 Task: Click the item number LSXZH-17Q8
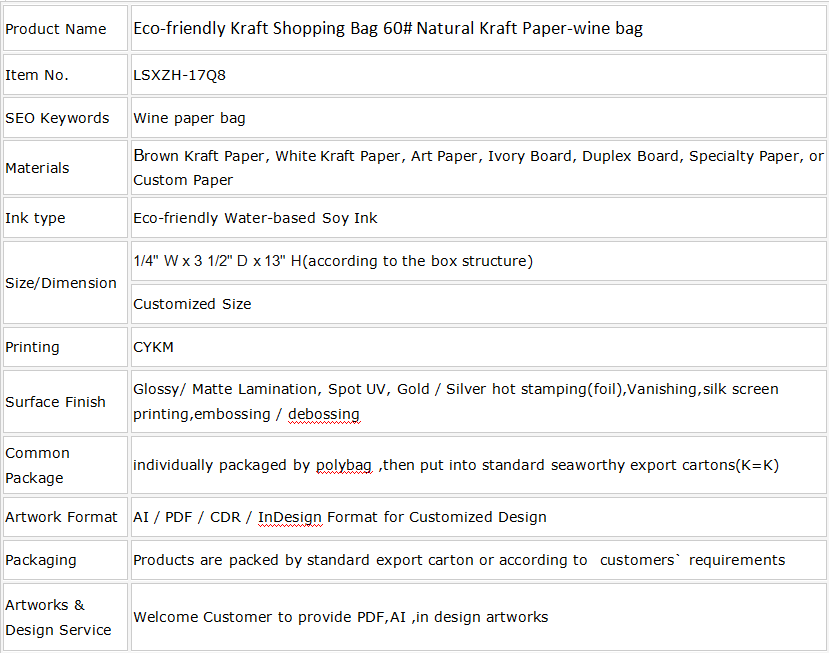pyautogui.click(x=179, y=75)
